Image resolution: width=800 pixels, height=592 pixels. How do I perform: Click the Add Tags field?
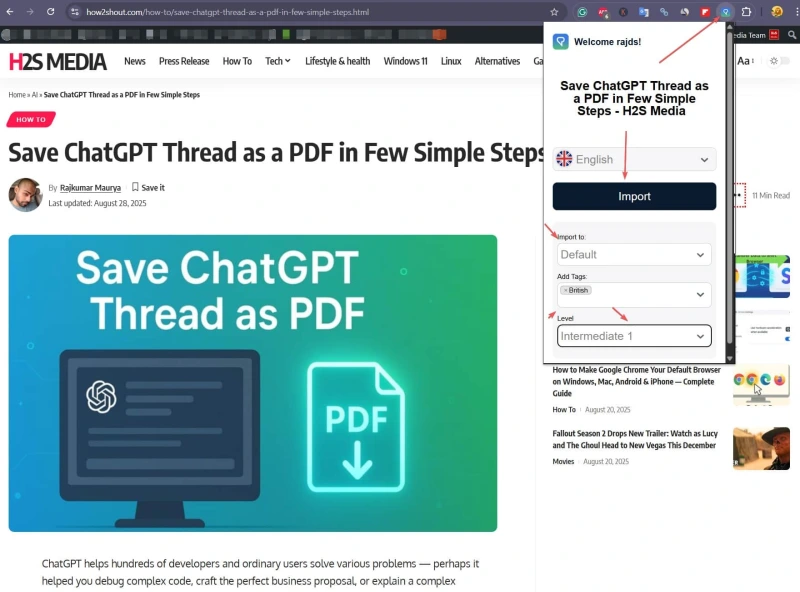click(x=634, y=294)
